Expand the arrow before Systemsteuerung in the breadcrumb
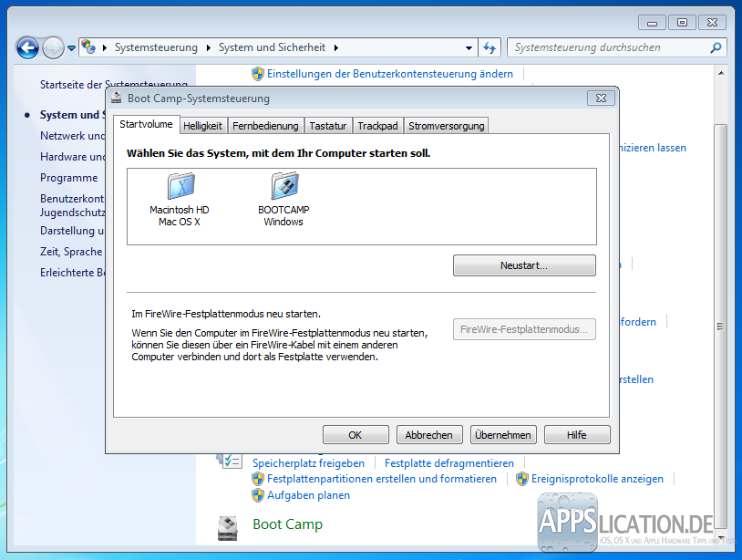Image resolution: width=742 pixels, height=560 pixels. (x=105, y=48)
